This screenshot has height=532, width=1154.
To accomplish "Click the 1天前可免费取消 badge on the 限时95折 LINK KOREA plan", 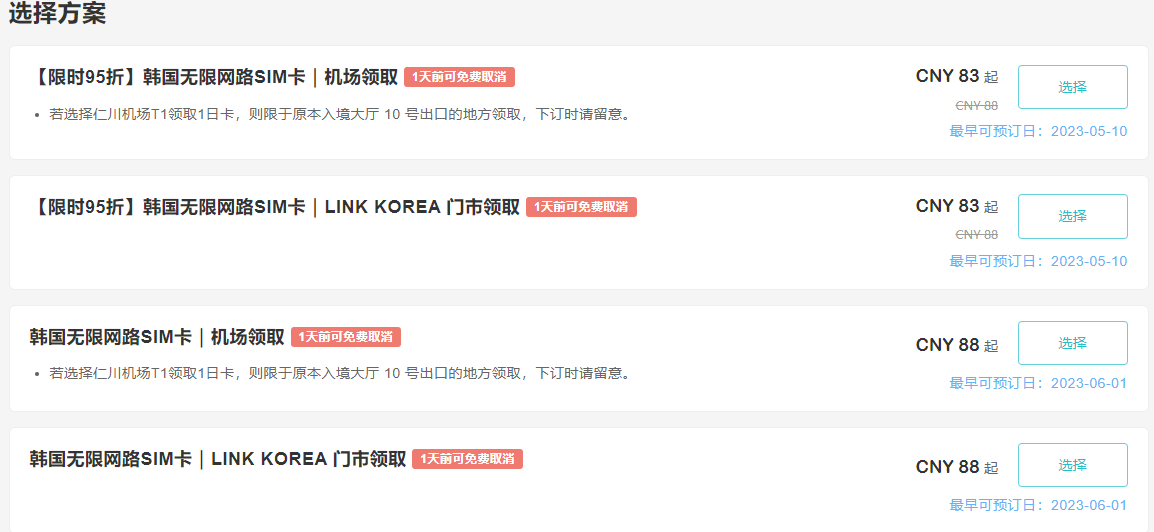I will (x=581, y=207).
